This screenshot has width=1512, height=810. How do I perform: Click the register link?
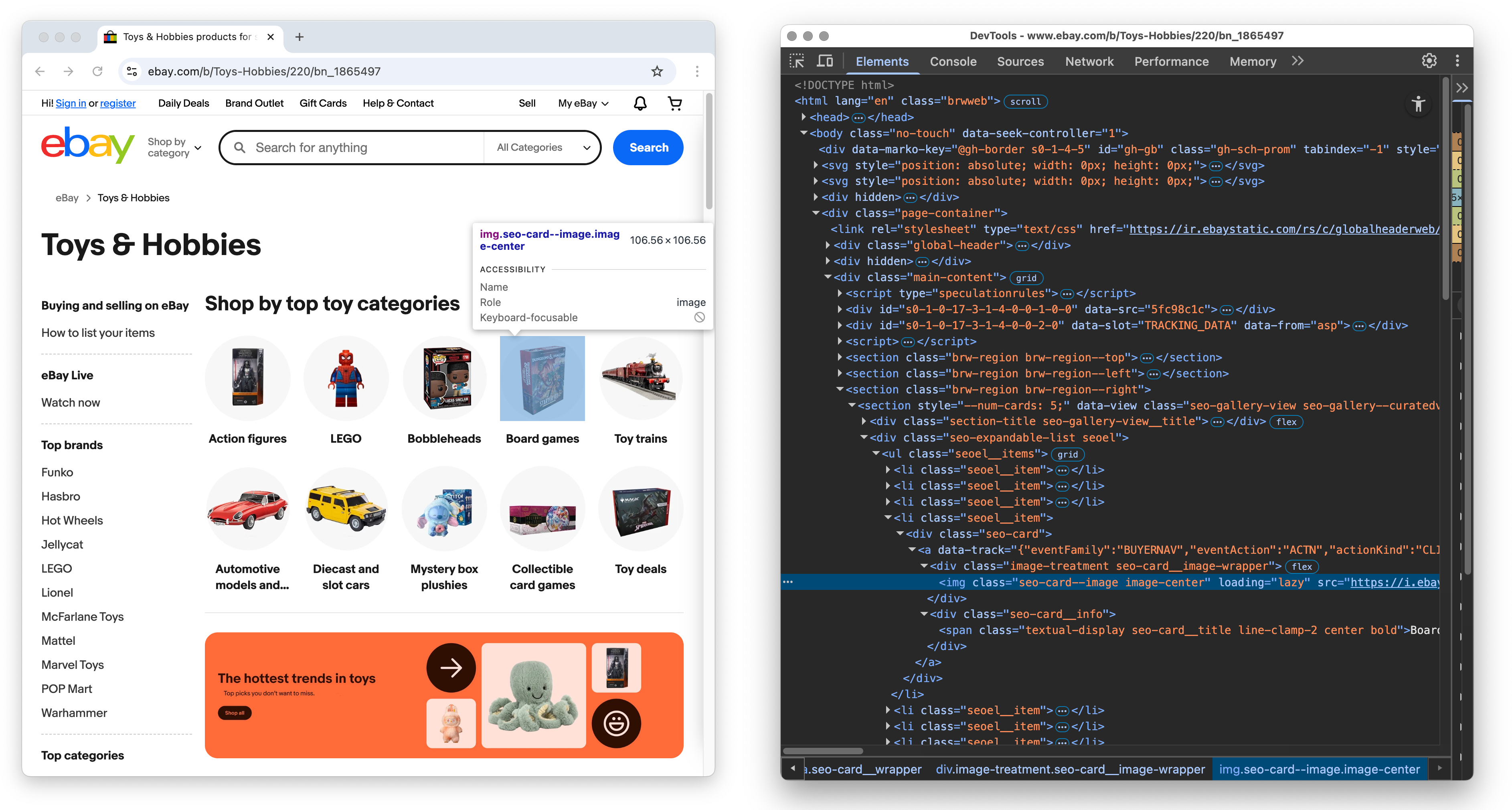pos(117,103)
